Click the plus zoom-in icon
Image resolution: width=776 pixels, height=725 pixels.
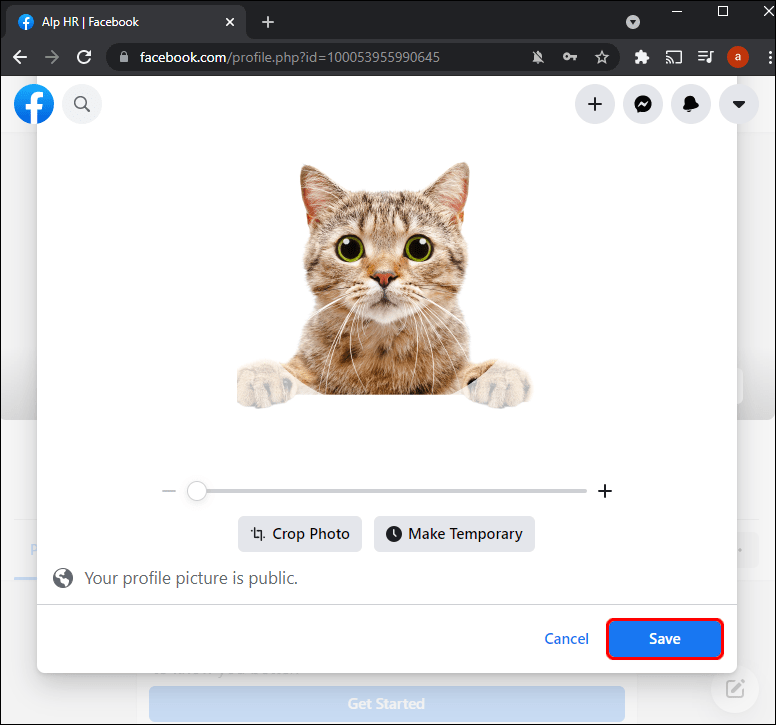pos(605,491)
